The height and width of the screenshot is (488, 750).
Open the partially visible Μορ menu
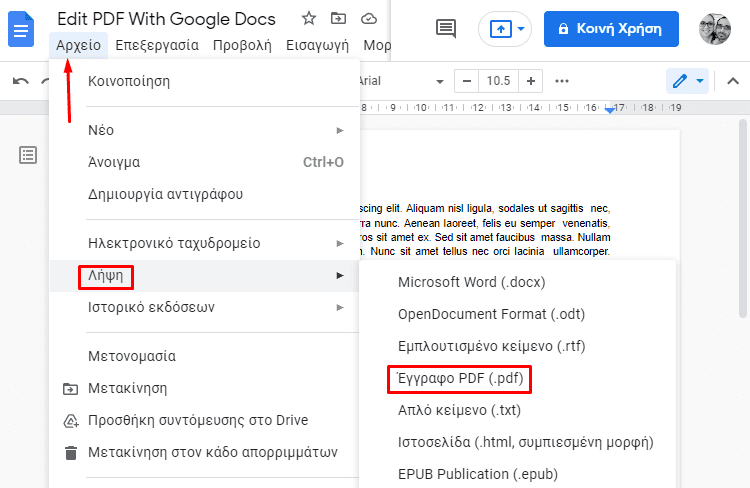pos(377,45)
